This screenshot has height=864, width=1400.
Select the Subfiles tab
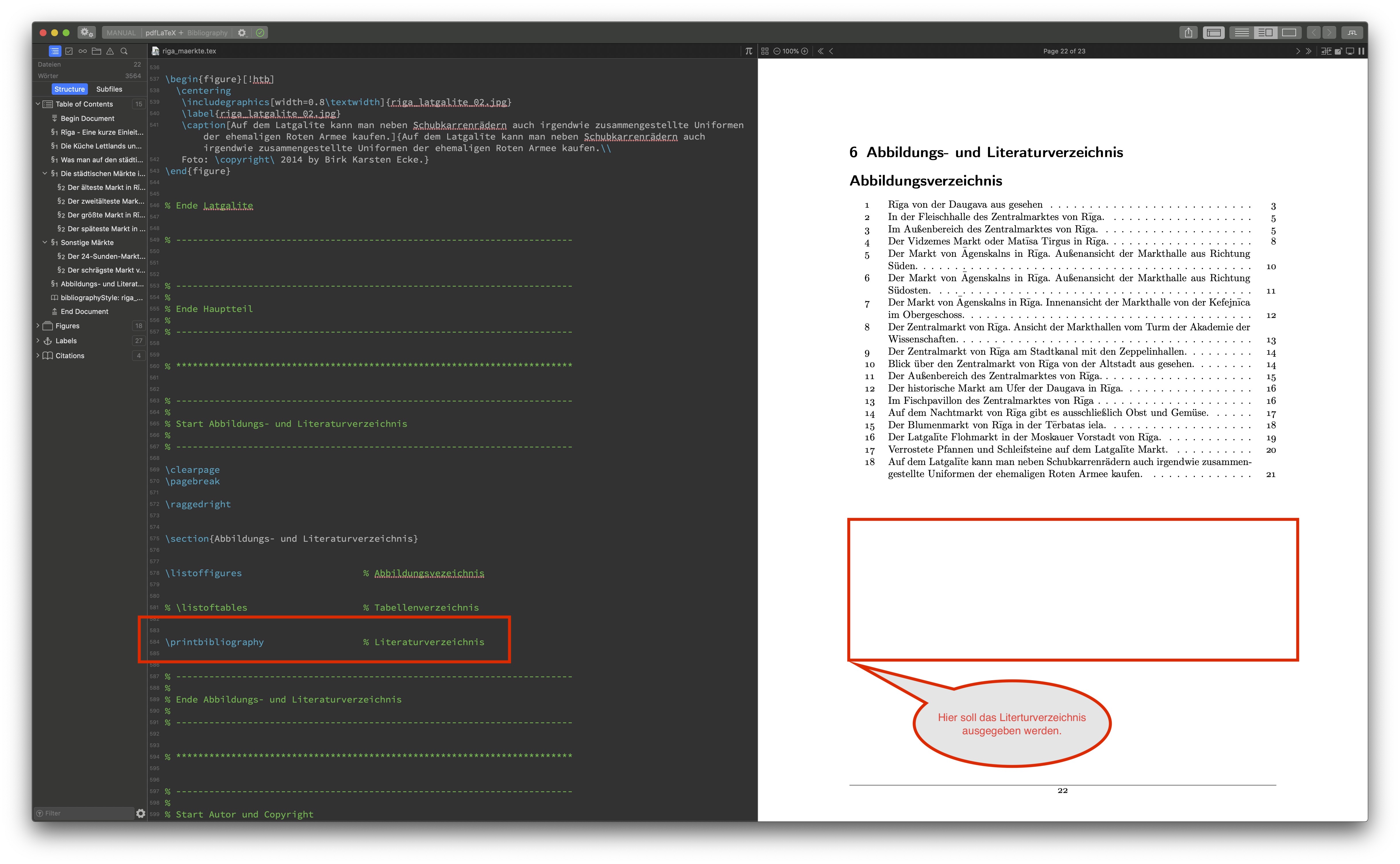click(x=109, y=89)
